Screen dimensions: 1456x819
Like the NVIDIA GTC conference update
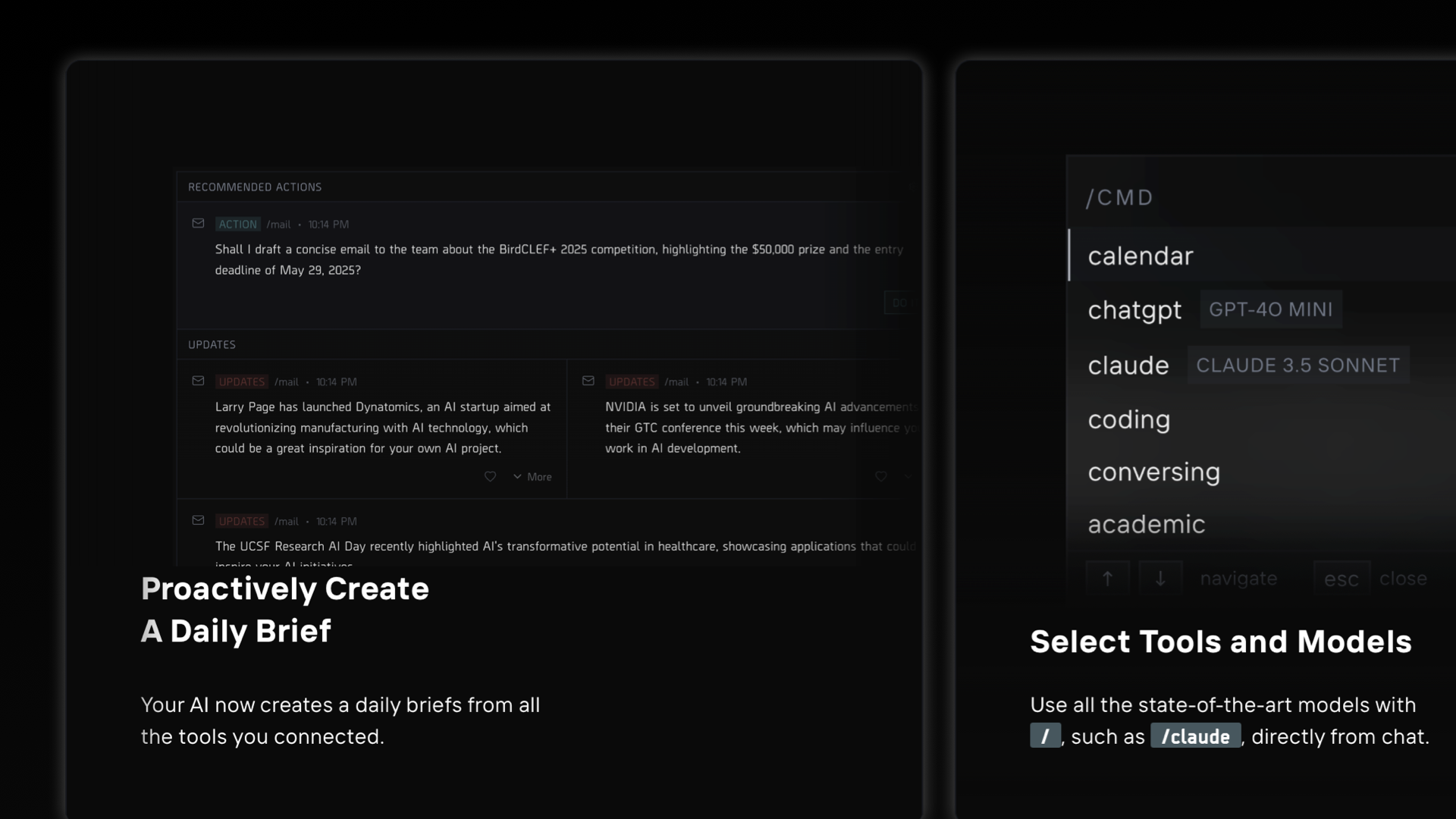tap(880, 477)
